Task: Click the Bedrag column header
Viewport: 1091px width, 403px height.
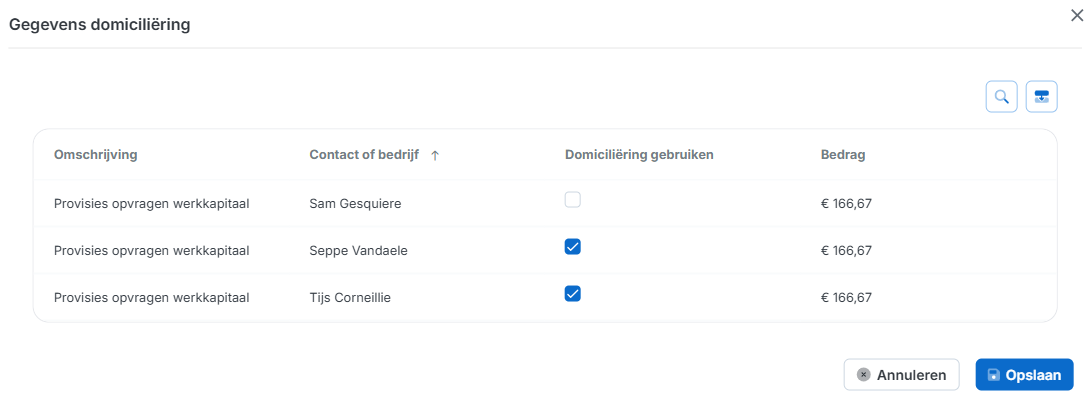Action: pos(842,155)
